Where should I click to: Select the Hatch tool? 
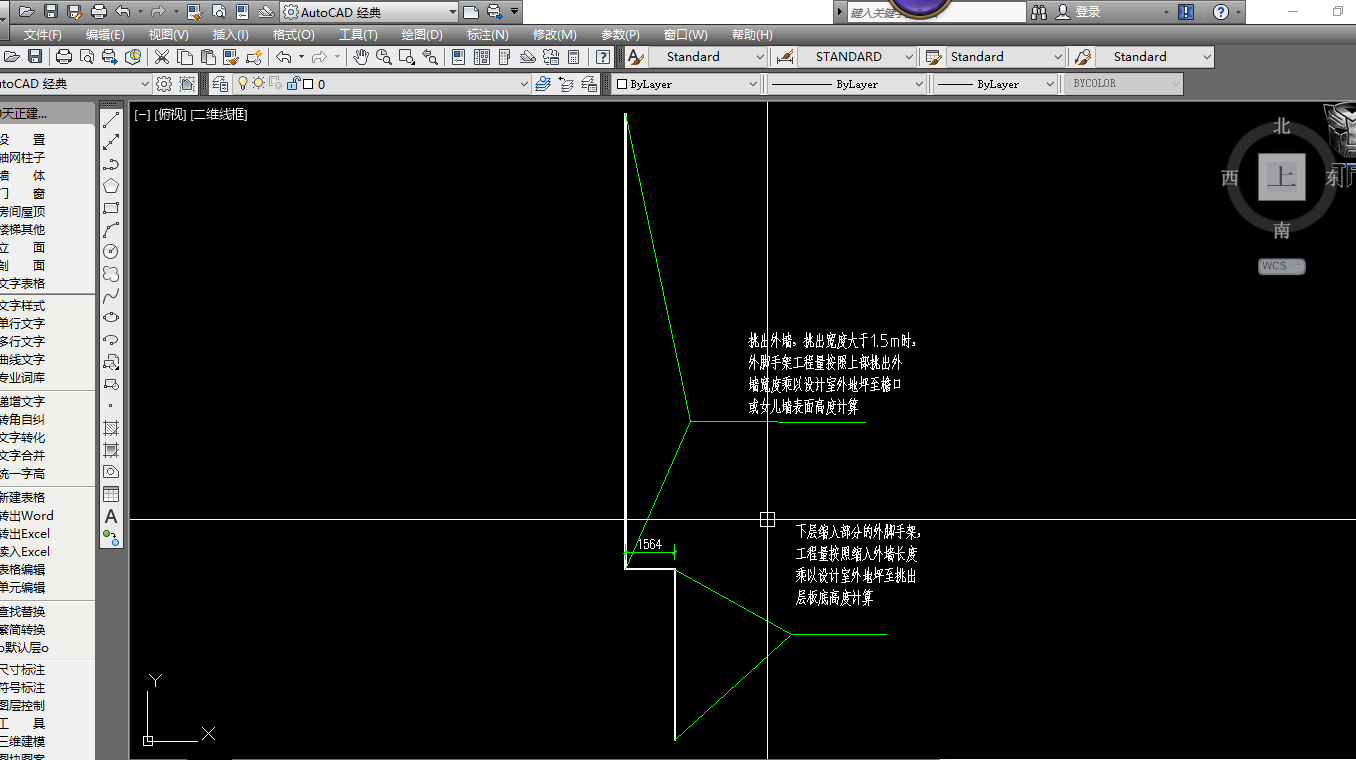click(x=111, y=428)
